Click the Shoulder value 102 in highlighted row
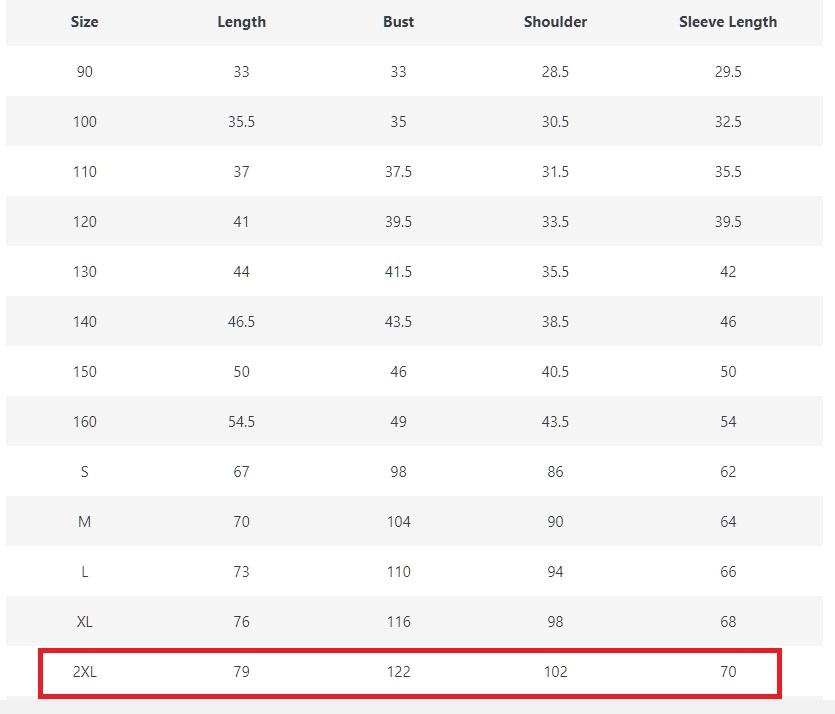Image resolution: width=835 pixels, height=714 pixels. tap(555, 672)
